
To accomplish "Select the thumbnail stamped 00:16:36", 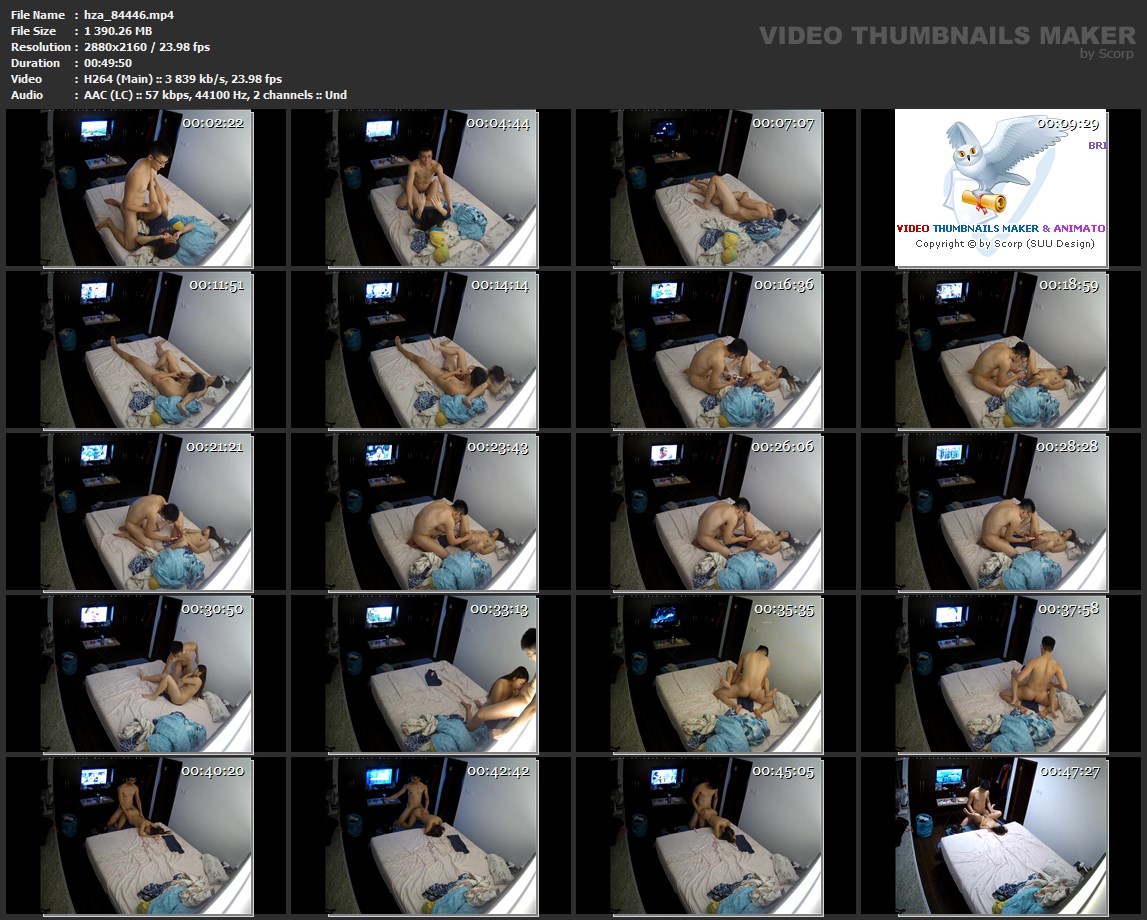I will (715, 350).
